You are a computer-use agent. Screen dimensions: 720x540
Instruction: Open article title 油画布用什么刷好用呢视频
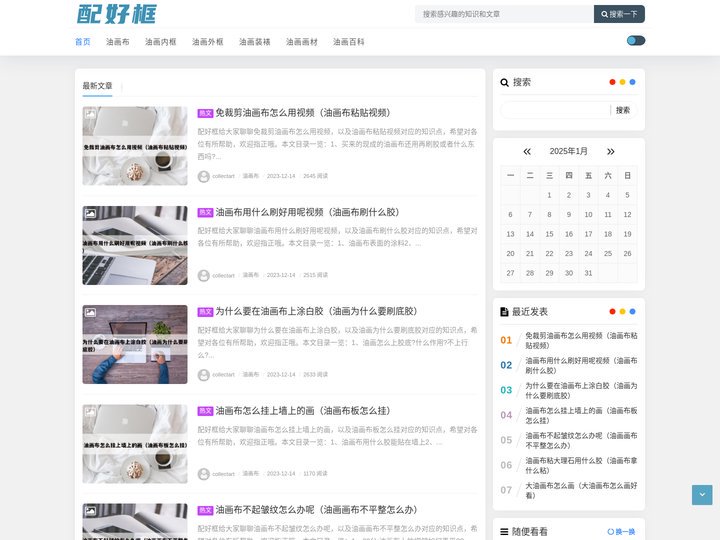tap(308, 212)
